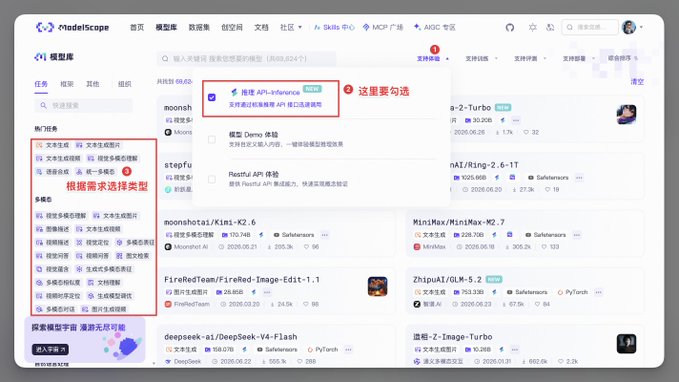
Task: Open Skills 中心 link
Action: coord(334,27)
